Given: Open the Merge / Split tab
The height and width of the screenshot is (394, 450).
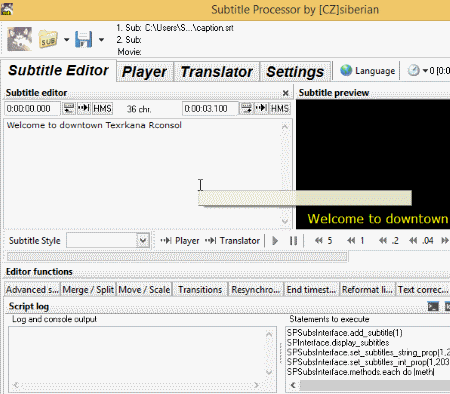Looking at the screenshot, I should (88, 290).
